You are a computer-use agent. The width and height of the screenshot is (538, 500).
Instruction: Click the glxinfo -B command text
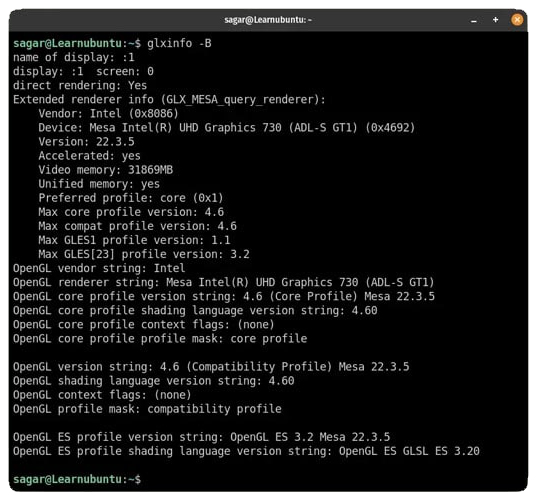point(179,43)
